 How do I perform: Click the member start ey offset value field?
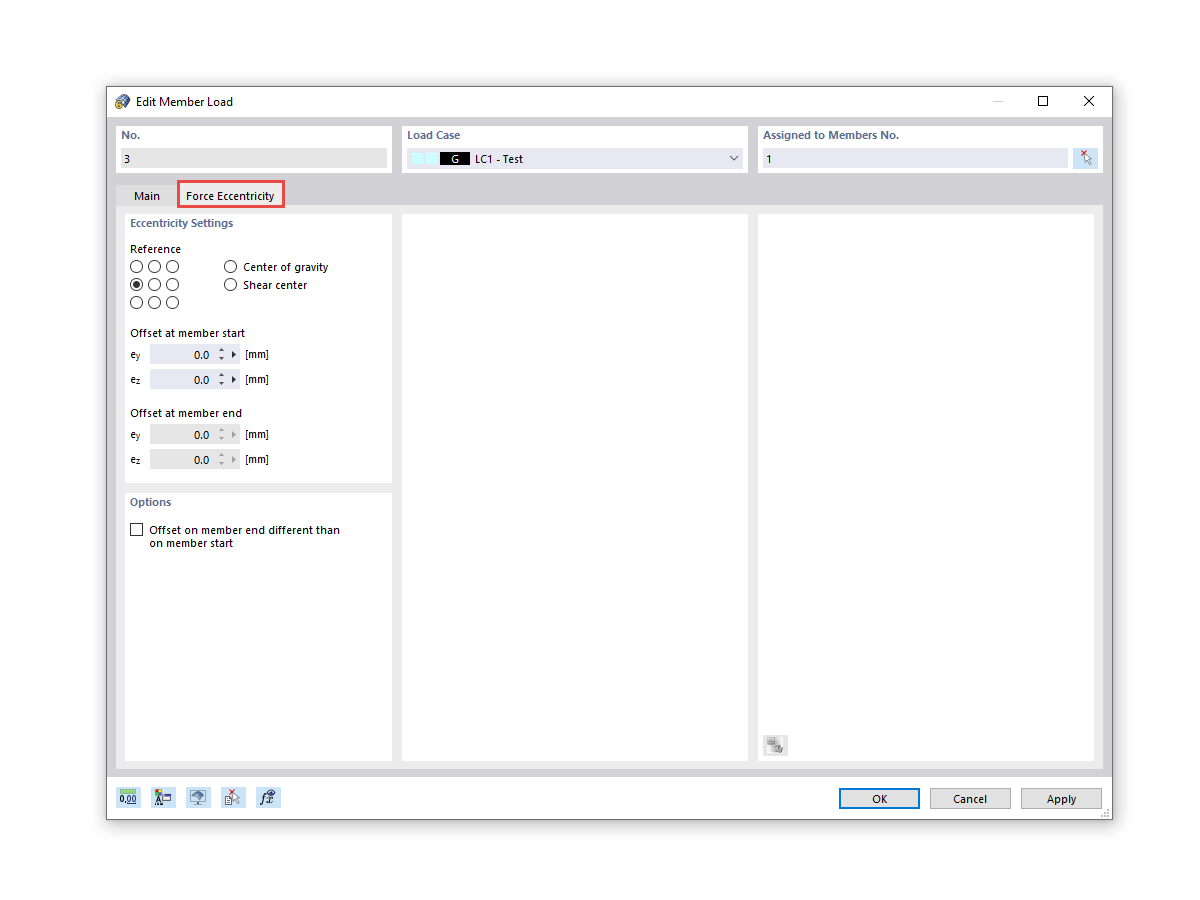pos(182,355)
